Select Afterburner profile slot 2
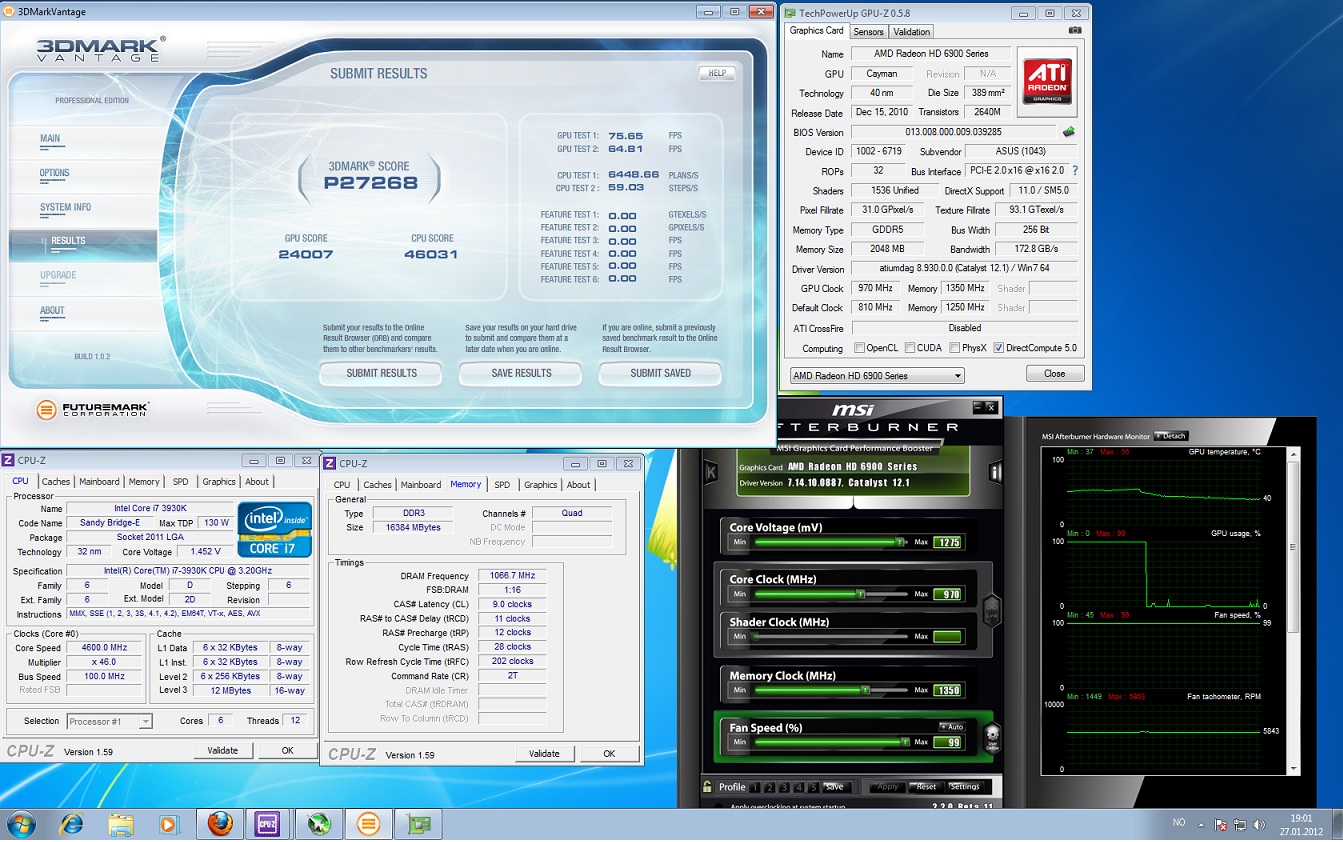This screenshot has width=1343, height=842. point(770,787)
